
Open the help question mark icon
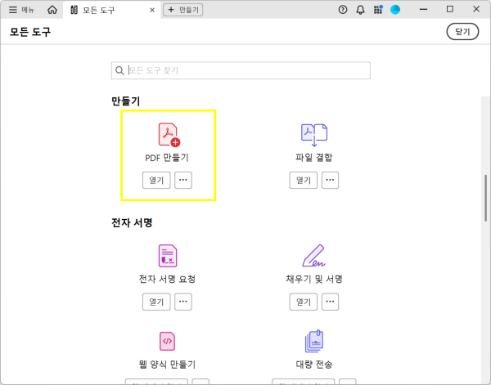click(x=343, y=10)
